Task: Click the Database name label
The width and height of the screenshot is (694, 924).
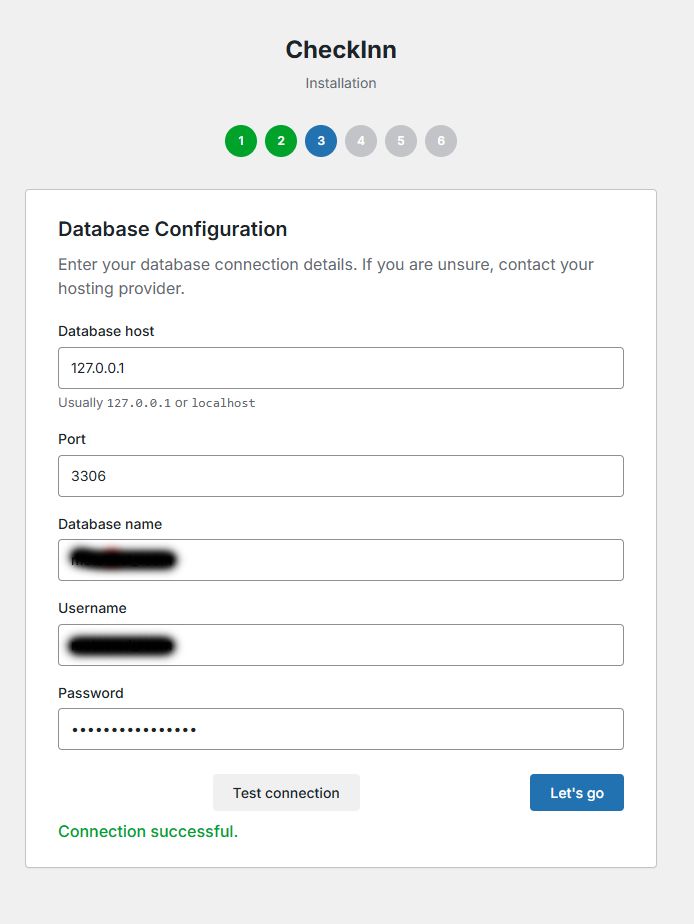Action: coord(110,524)
